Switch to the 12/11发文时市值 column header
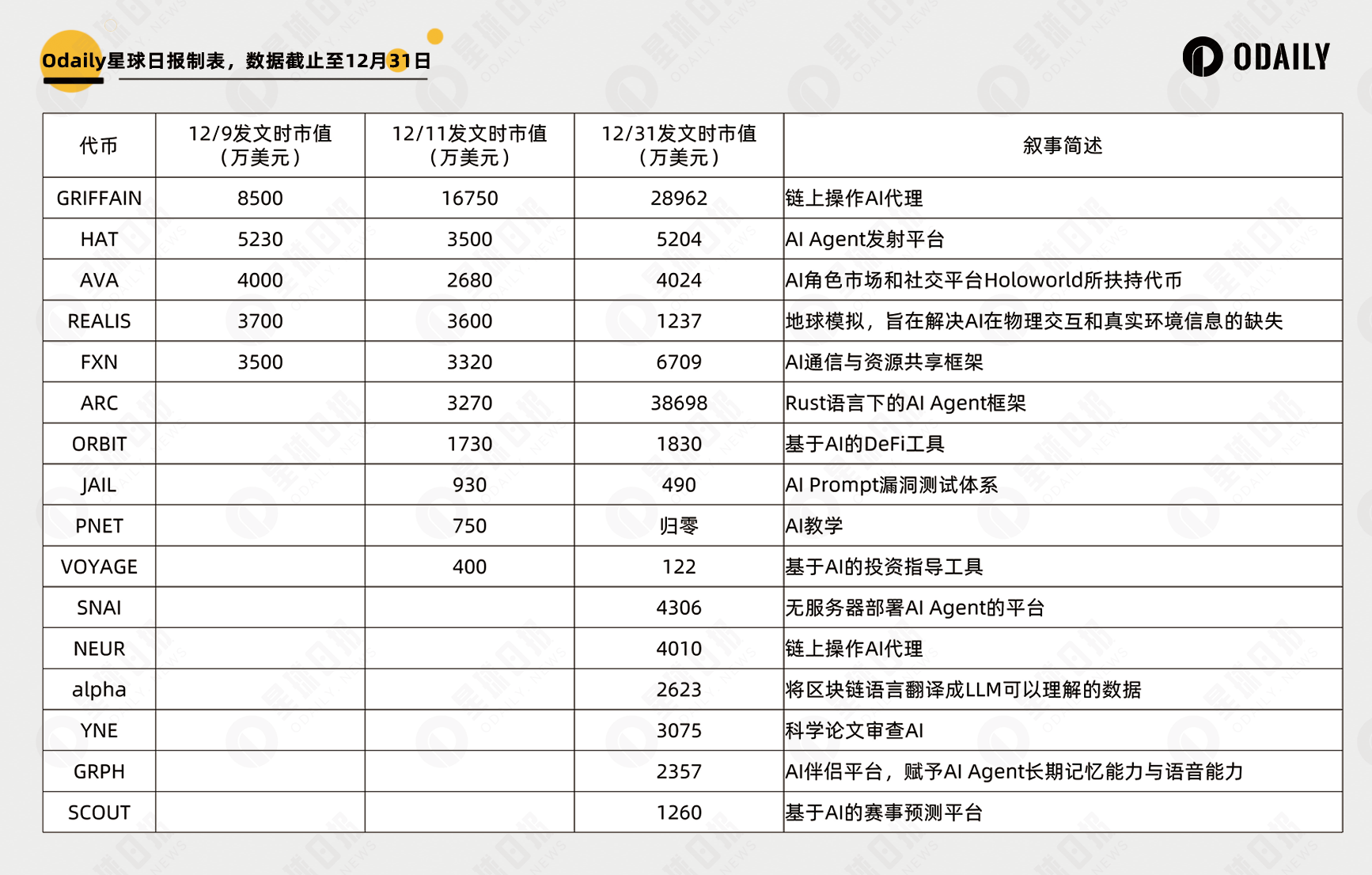Image resolution: width=1372 pixels, height=875 pixels. tap(470, 146)
